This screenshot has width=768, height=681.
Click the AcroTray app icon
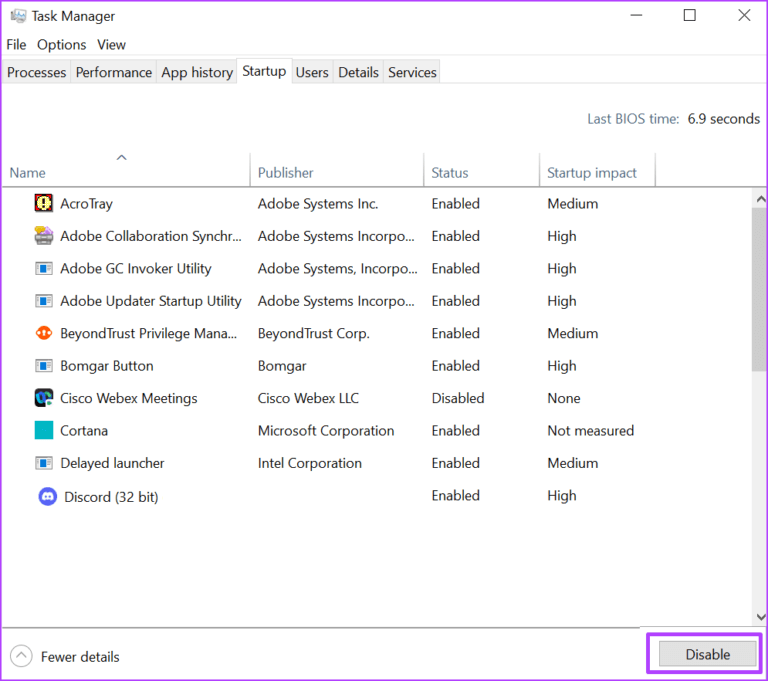44,203
